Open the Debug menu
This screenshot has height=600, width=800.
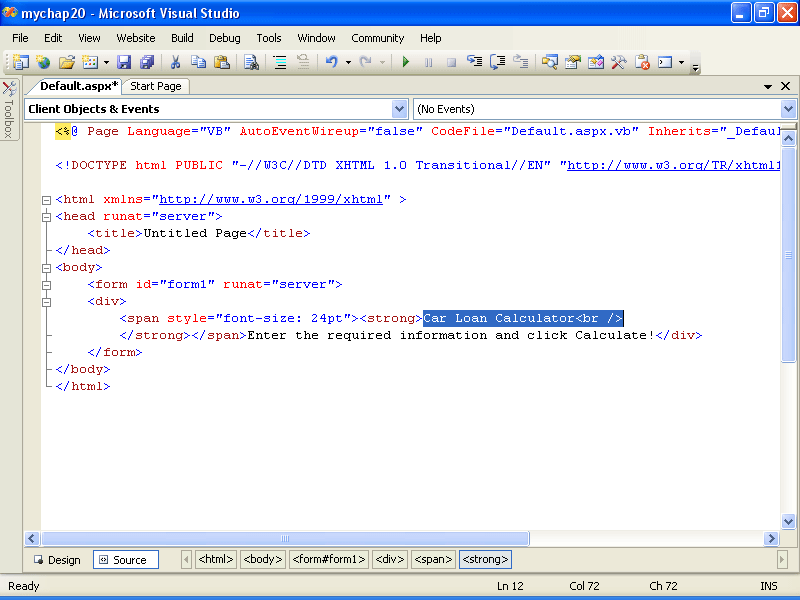[x=225, y=38]
